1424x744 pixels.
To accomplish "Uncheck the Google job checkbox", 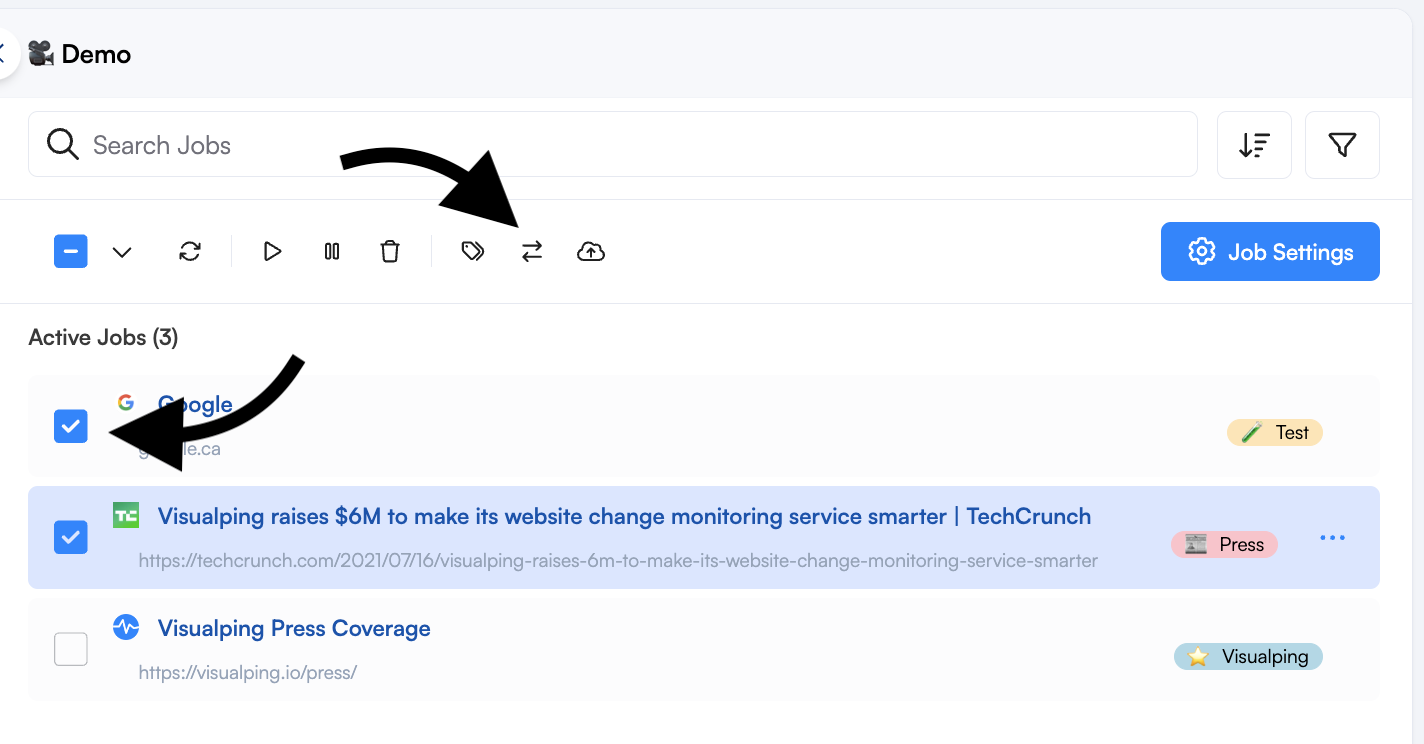I will [x=71, y=426].
